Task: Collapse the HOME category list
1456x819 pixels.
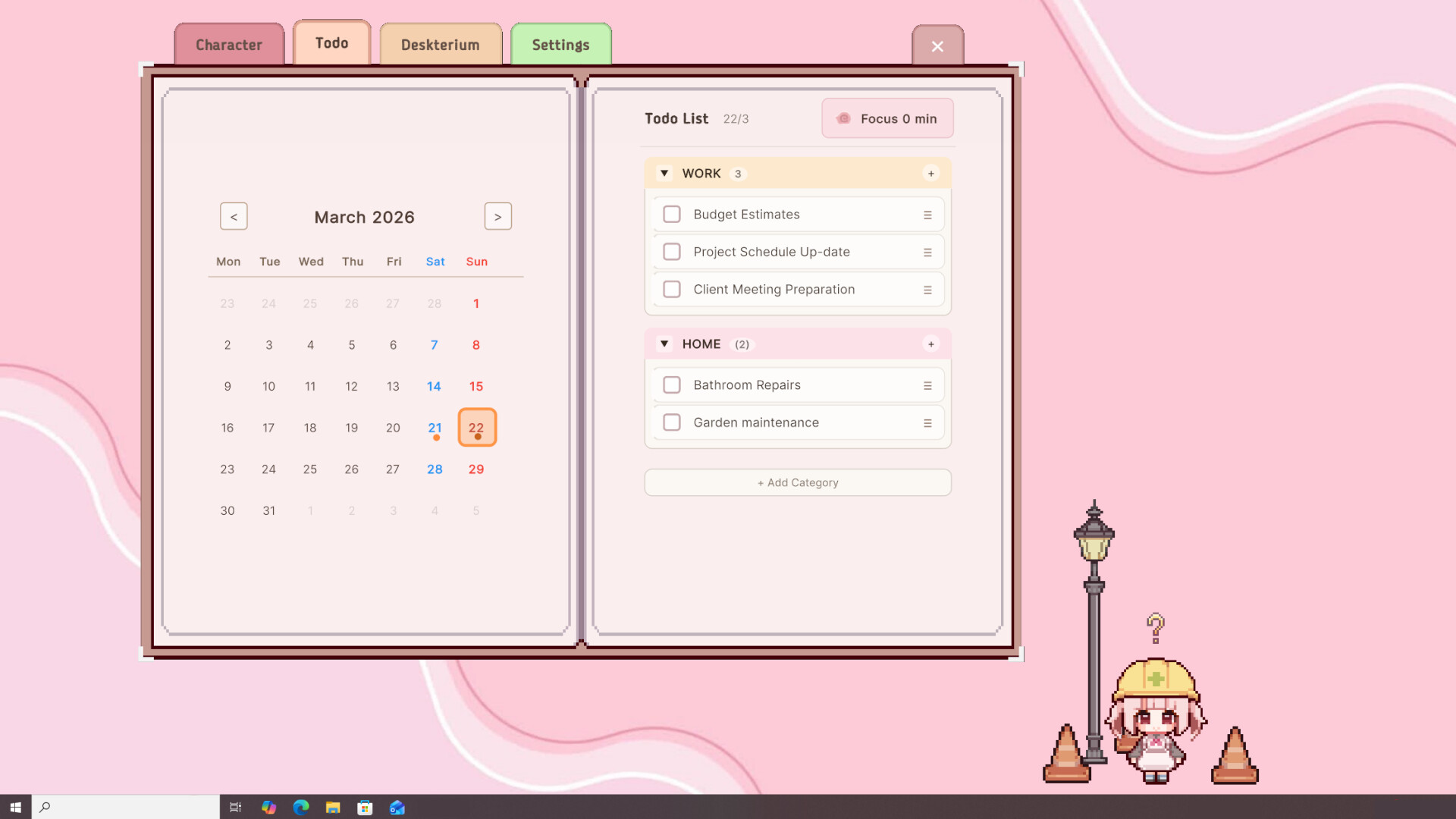Action: point(664,344)
